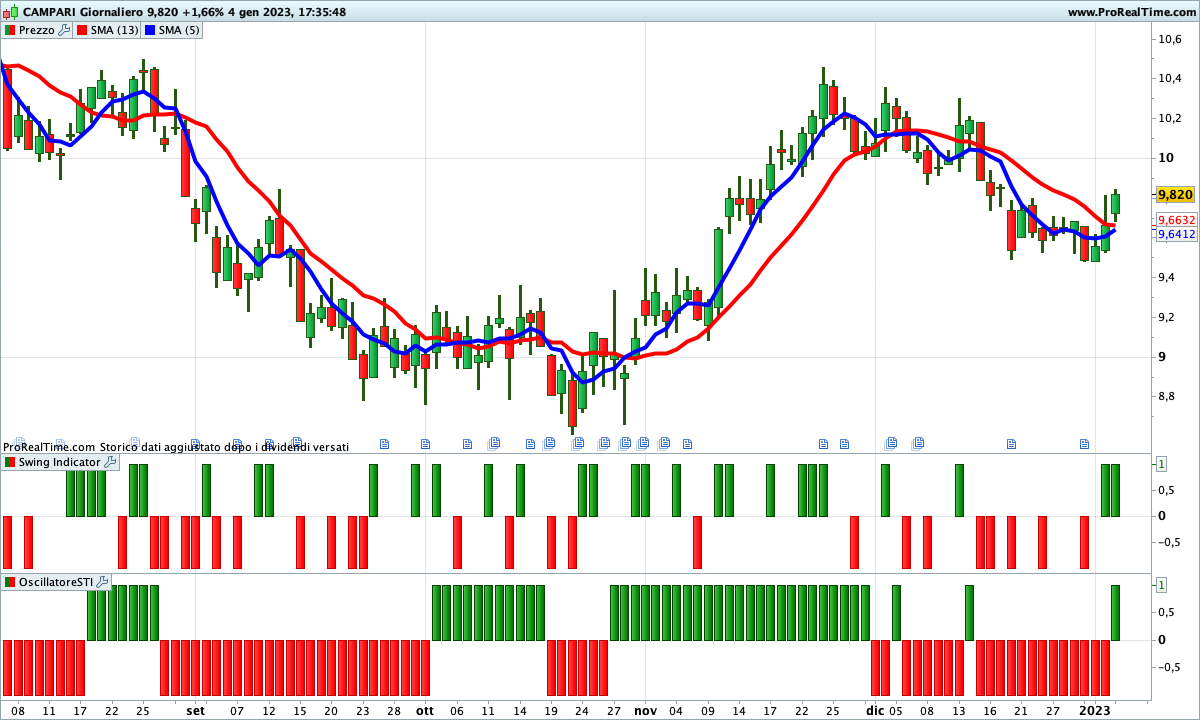The width and height of the screenshot is (1200, 720).
Task: Click the 8,8 price axis value
Action: click(x=1168, y=396)
